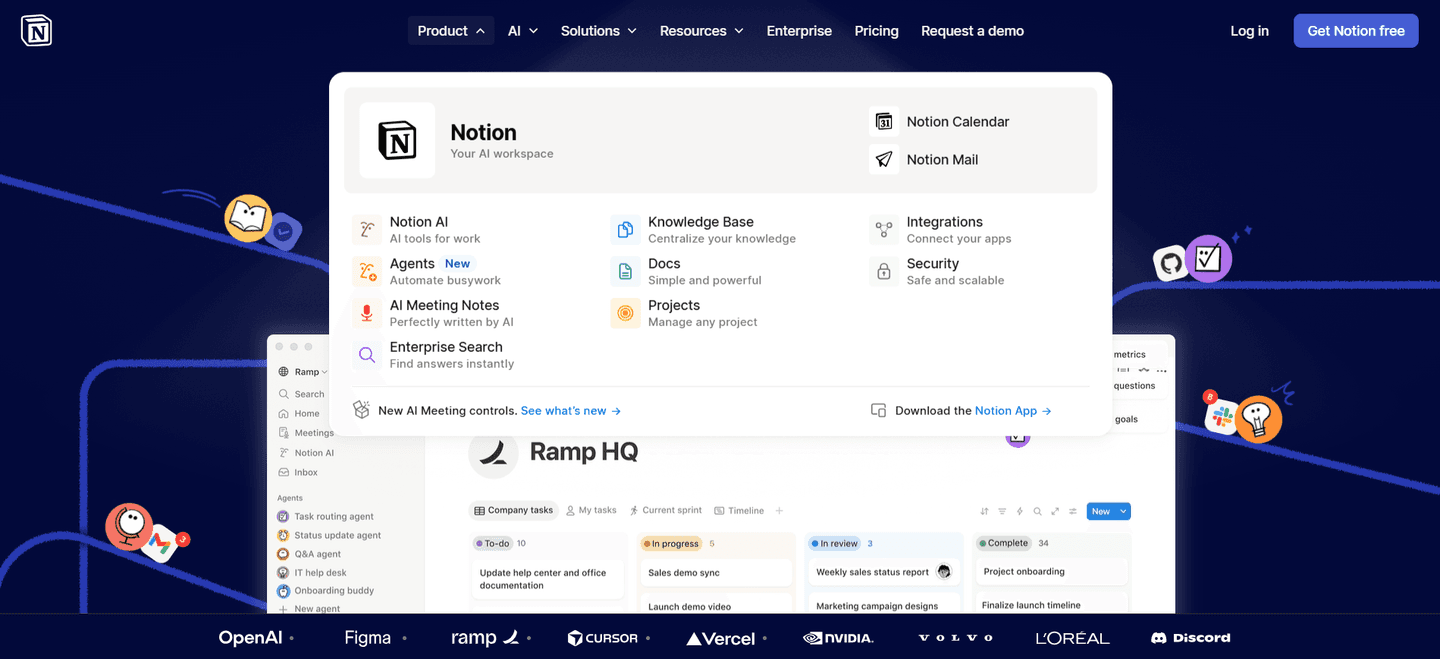Select the Notion AI icon
1440x659 pixels.
pos(367,230)
